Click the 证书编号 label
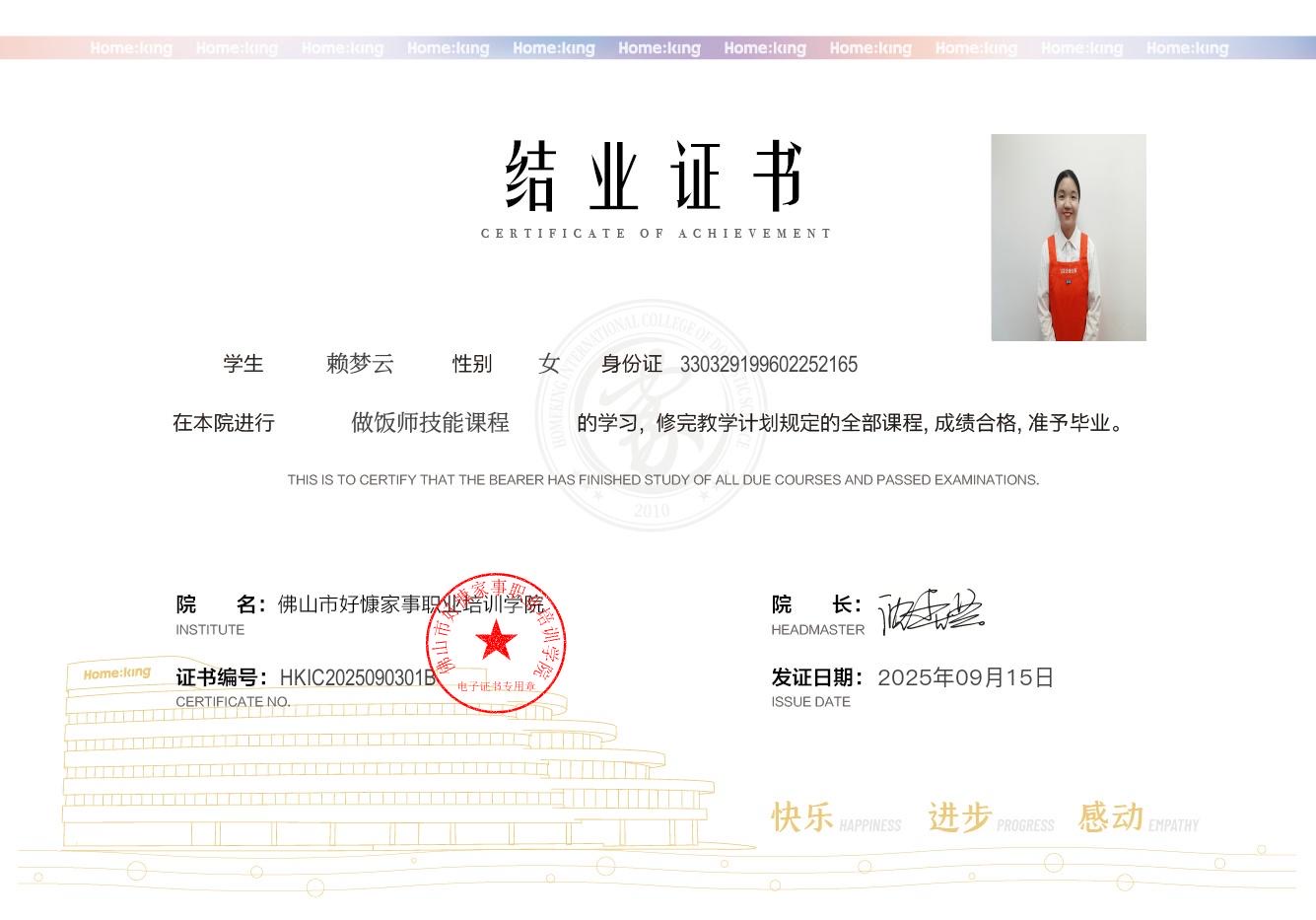Viewport: 1316px width, 920px height. pos(222,677)
